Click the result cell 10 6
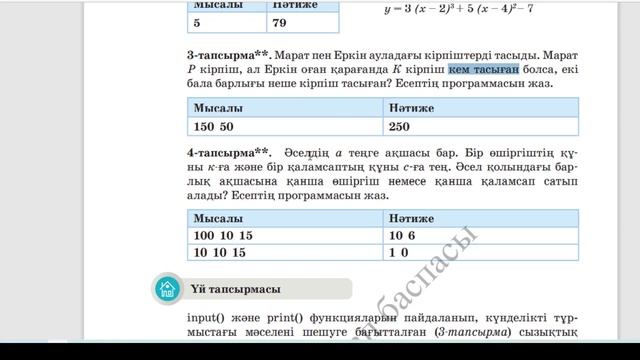Image resolution: width=640 pixels, height=360 pixels. click(480, 236)
